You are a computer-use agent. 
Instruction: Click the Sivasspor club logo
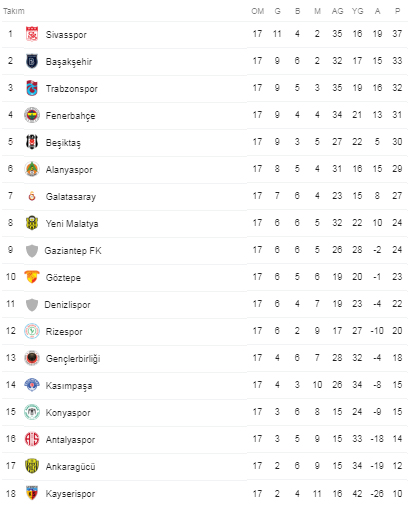click(x=32, y=34)
